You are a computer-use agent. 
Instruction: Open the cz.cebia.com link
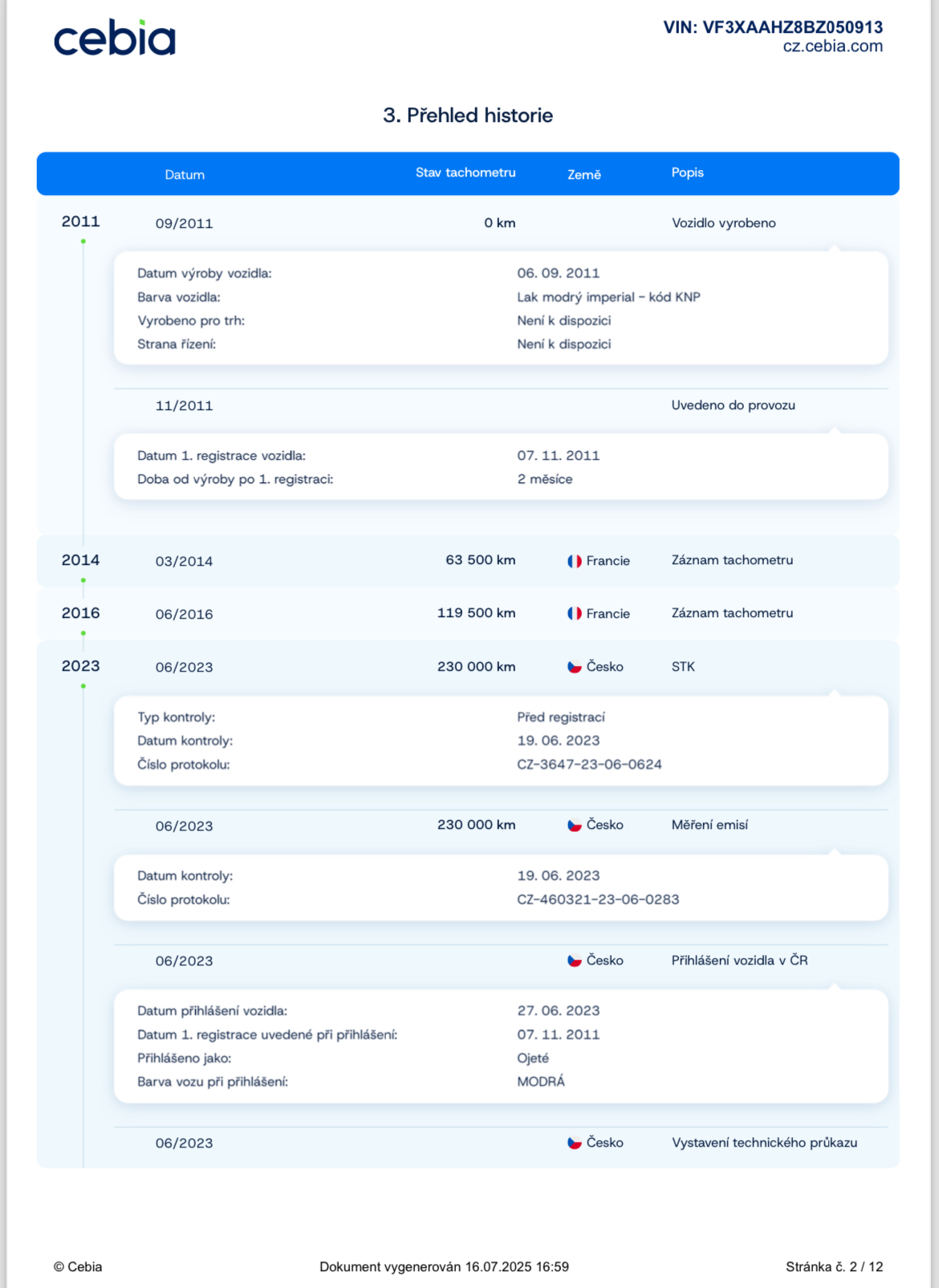(x=833, y=47)
